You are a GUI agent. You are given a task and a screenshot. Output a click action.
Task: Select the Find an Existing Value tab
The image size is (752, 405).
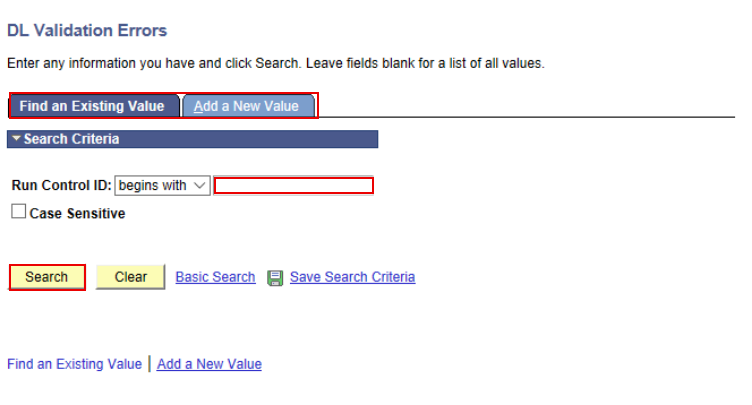94,106
